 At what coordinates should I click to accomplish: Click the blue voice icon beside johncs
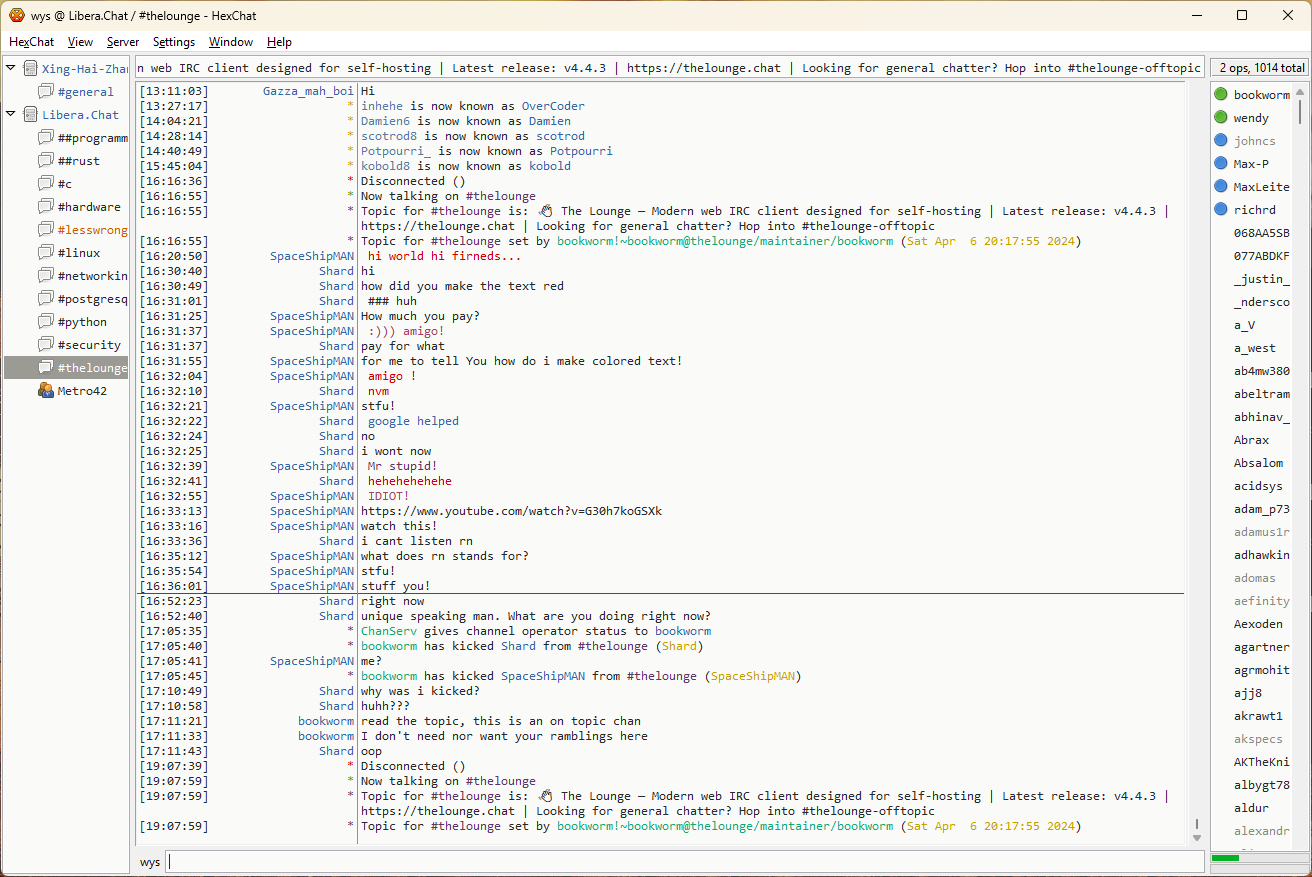pos(1220,141)
